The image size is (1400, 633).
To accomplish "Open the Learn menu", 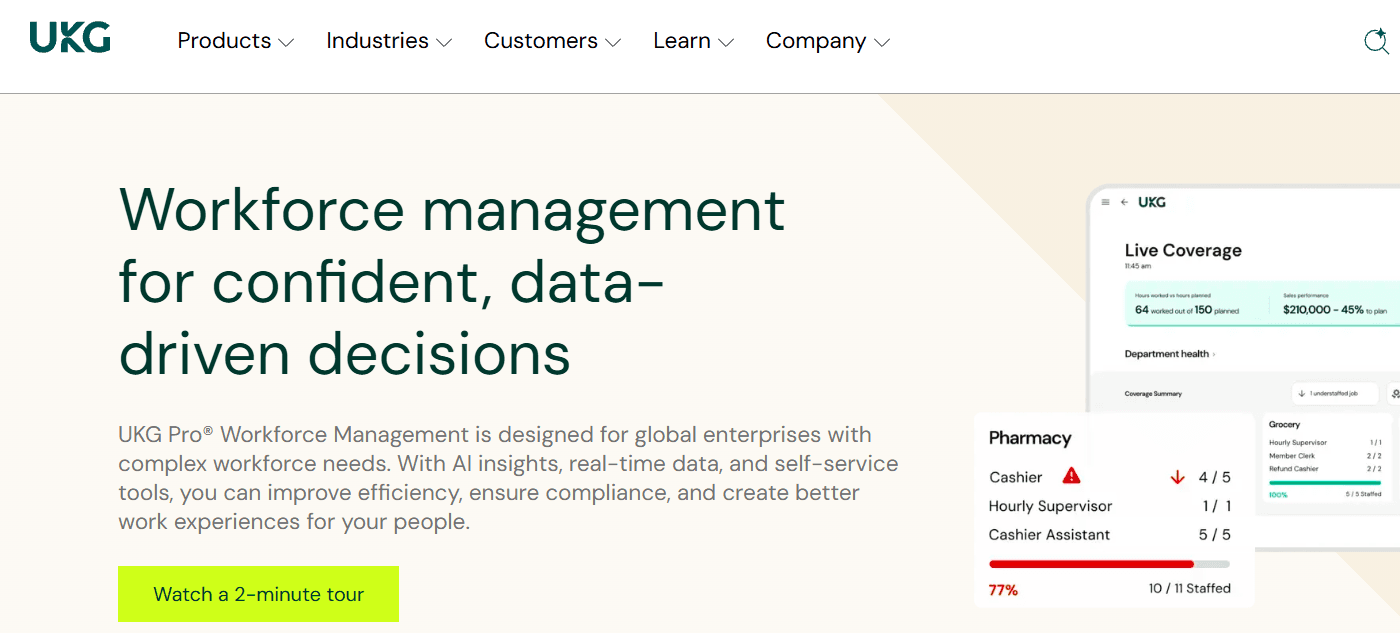I will point(693,41).
